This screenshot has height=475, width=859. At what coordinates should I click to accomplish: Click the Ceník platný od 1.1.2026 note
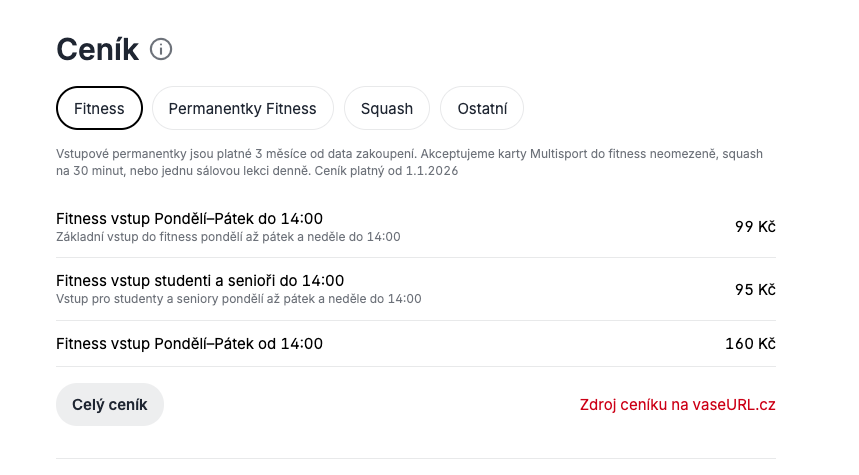[x=386, y=171]
